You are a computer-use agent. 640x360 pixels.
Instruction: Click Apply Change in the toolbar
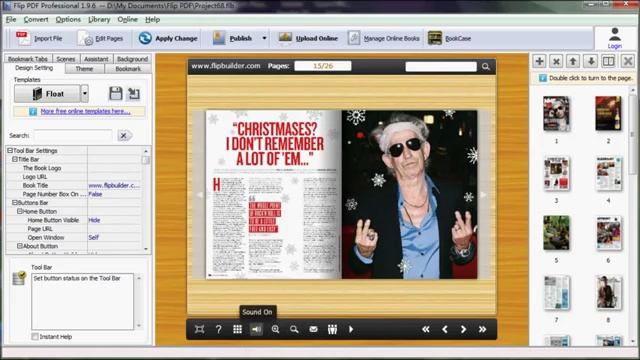[x=168, y=38]
